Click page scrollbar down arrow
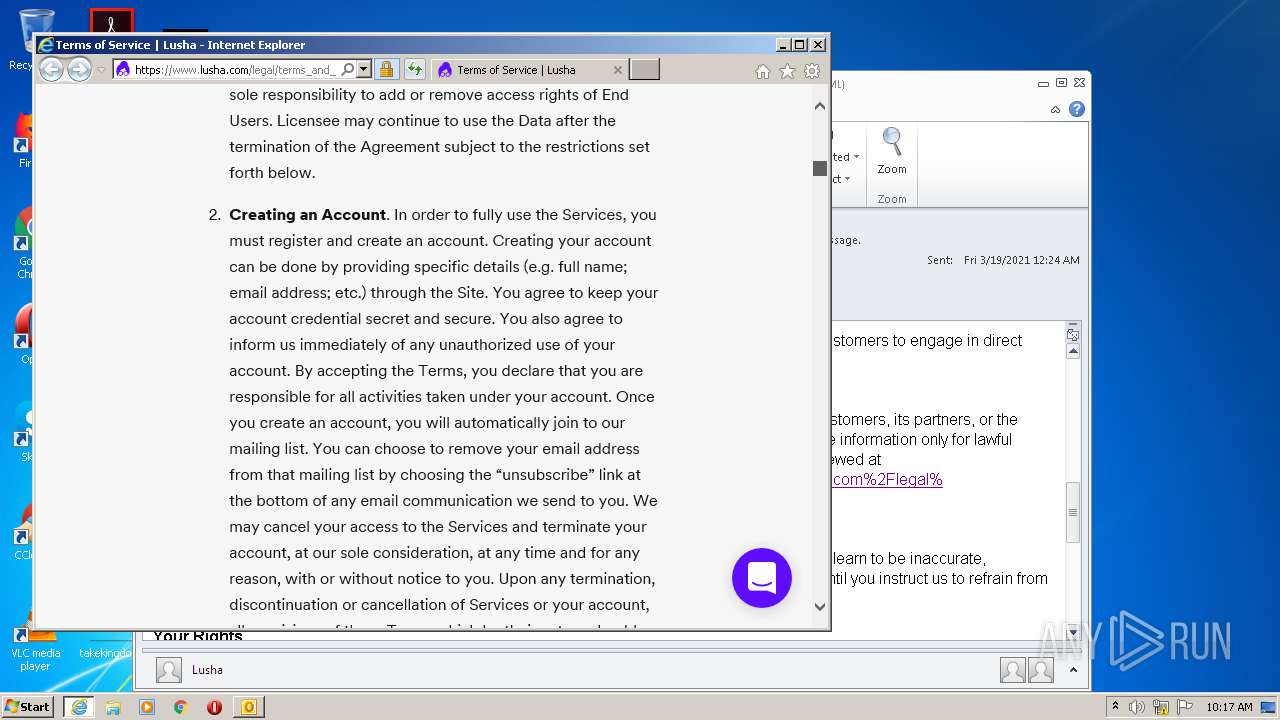The image size is (1280, 720). coord(820,606)
